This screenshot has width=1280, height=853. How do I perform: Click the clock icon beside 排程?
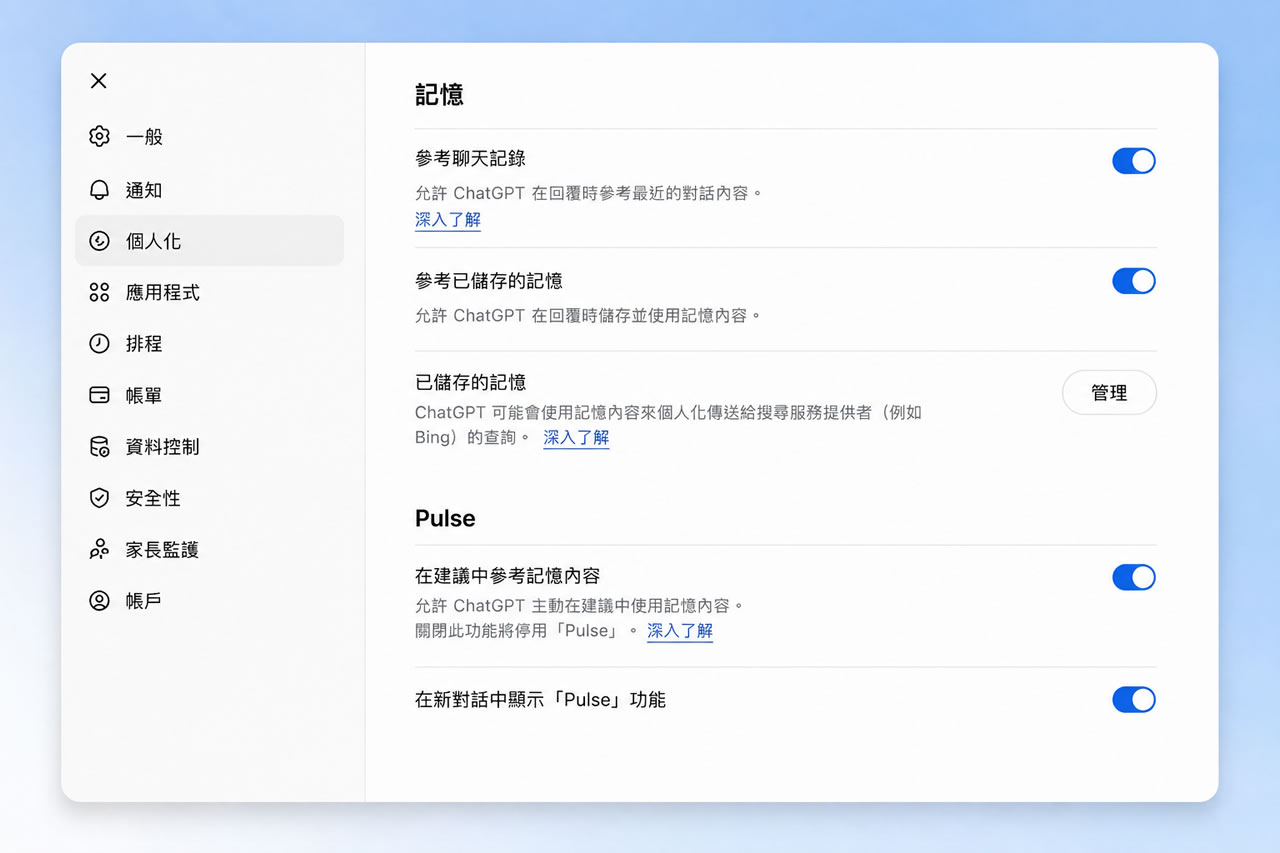coord(99,344)
